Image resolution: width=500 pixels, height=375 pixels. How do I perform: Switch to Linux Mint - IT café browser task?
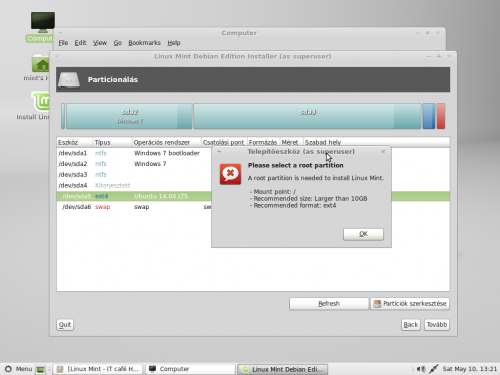pos(97,369)
